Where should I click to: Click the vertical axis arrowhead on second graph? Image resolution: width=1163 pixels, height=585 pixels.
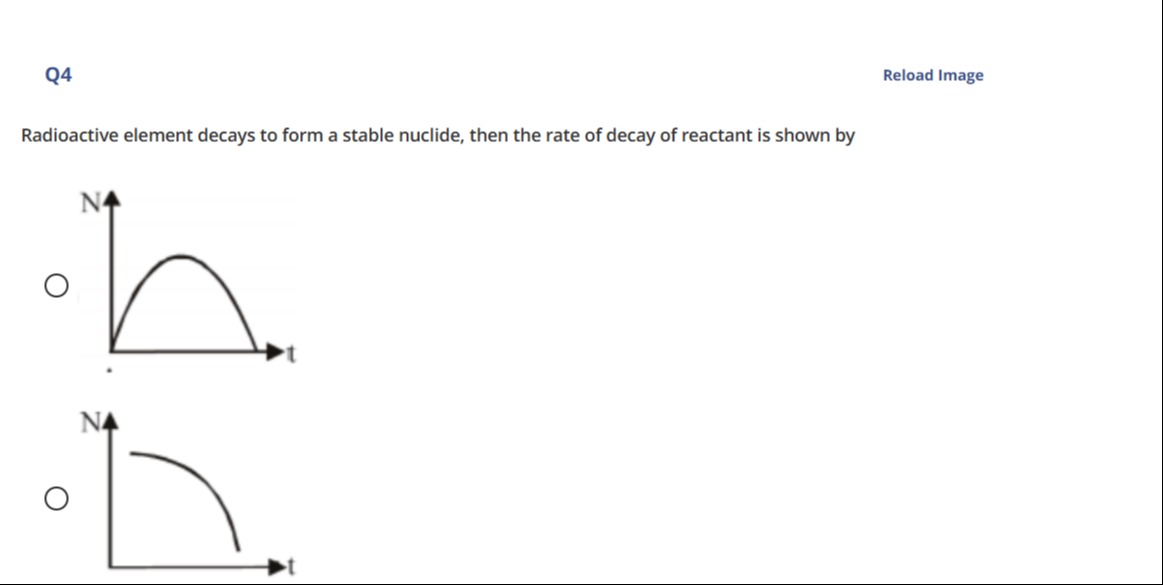pos(111,421)
